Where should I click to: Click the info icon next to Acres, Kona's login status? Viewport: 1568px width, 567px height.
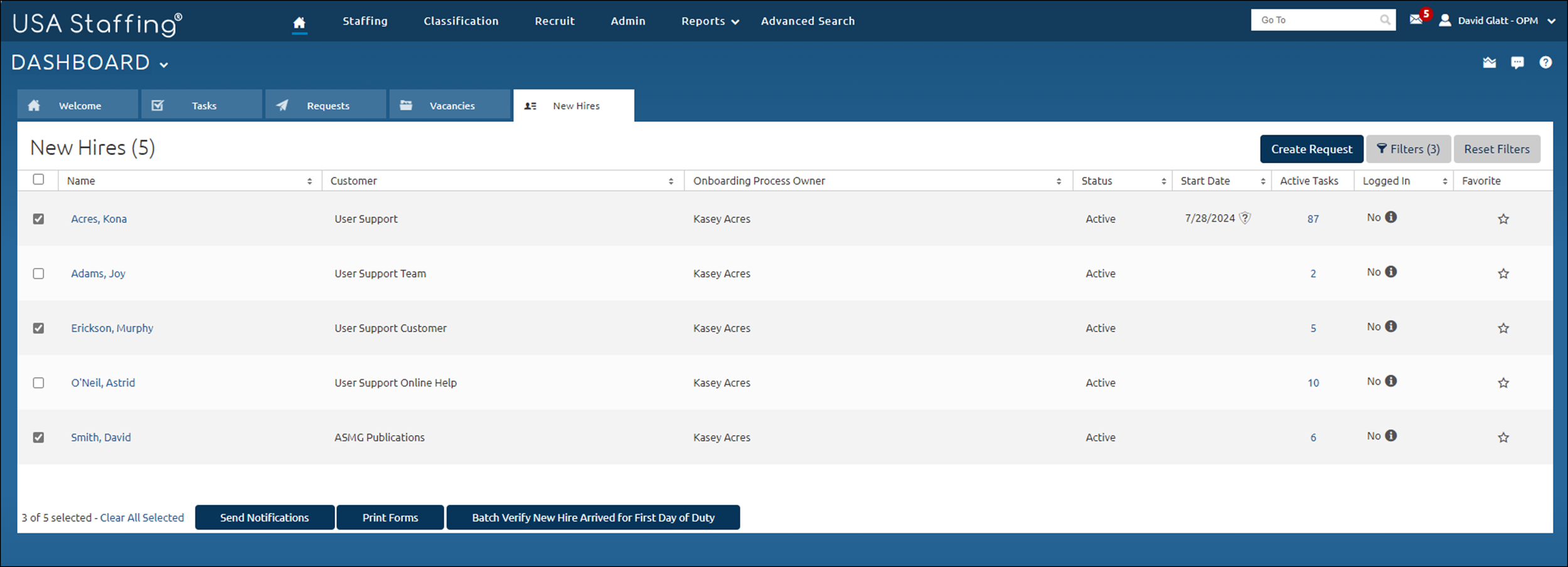click(1391, 217)
